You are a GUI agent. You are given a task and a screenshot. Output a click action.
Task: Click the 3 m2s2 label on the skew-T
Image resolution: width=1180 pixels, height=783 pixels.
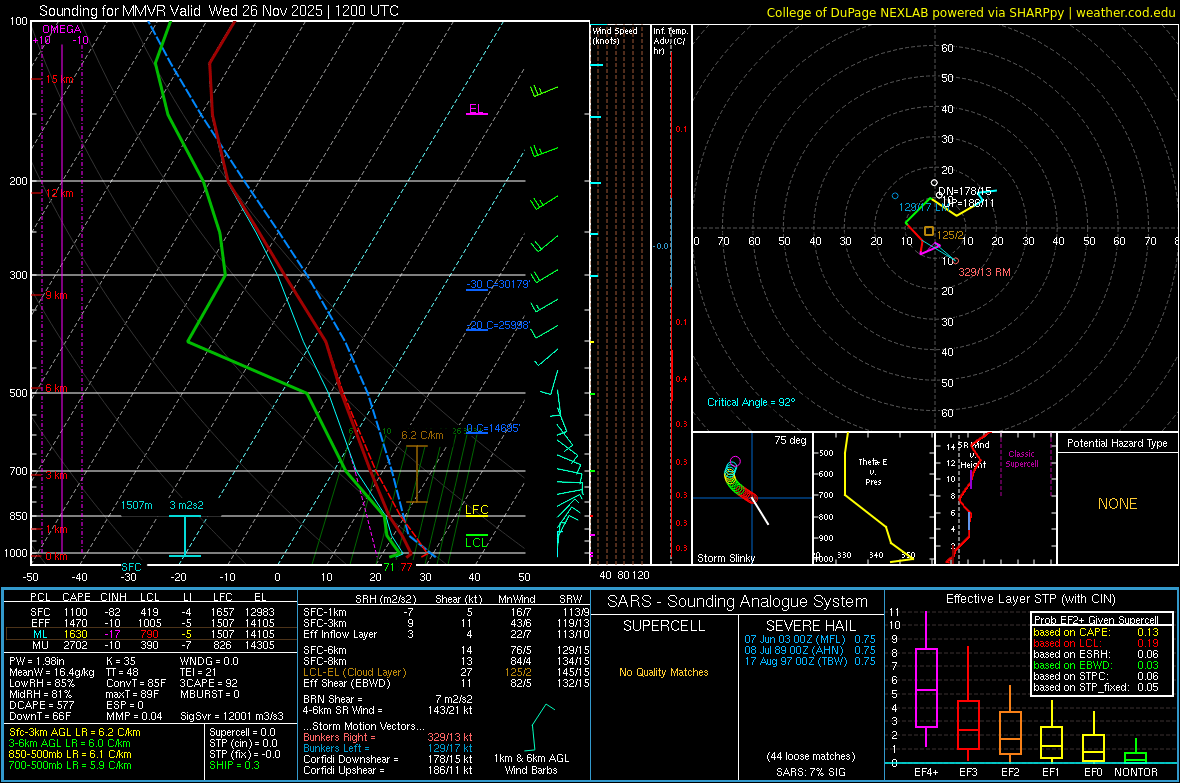186,505
